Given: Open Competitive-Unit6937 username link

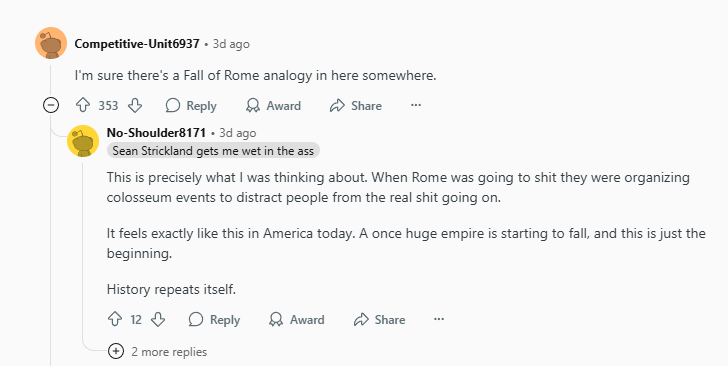Looking at the screenshot, I should pyautogui.click(x=137, y=44).
